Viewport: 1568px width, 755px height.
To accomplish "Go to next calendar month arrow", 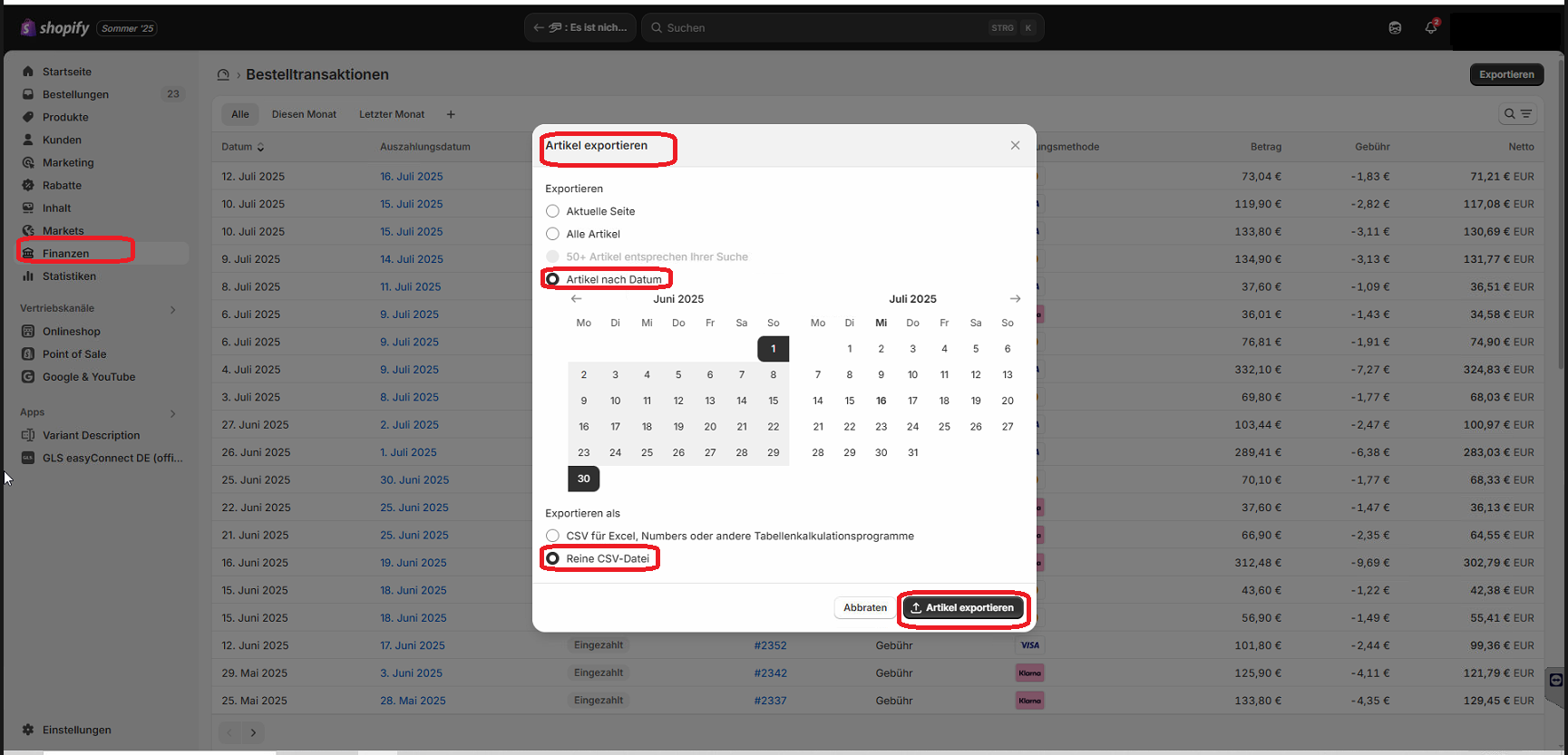I will 1015,299.
